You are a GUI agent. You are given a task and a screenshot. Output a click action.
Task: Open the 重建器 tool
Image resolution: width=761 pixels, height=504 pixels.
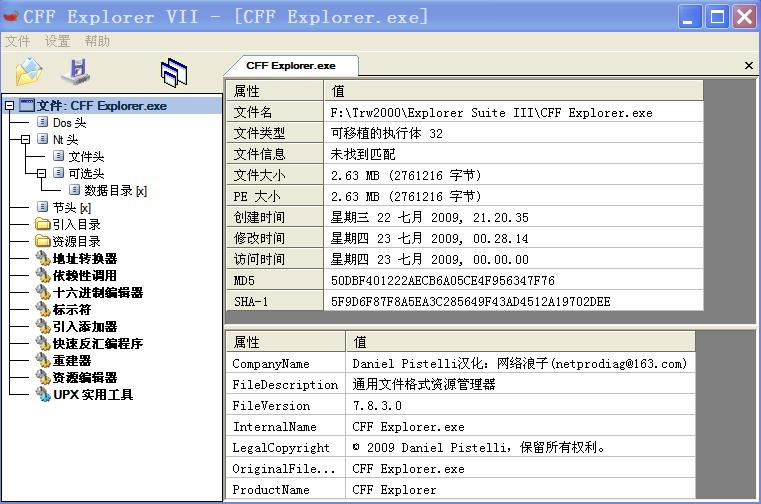(x=72, y=360)
